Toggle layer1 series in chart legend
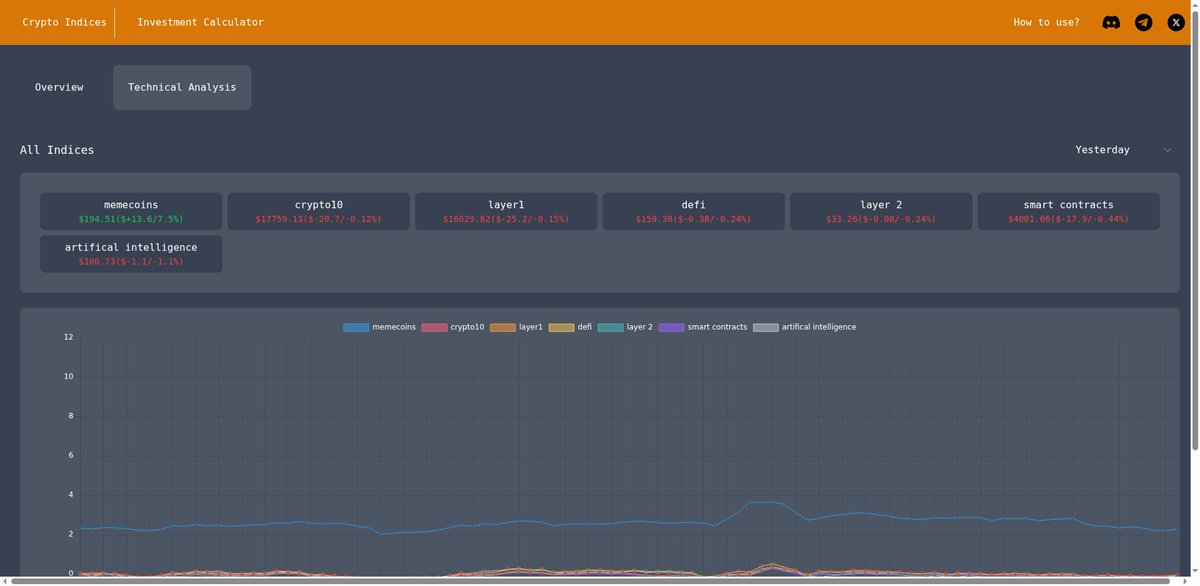1200x586 pixels. (516, 327)
